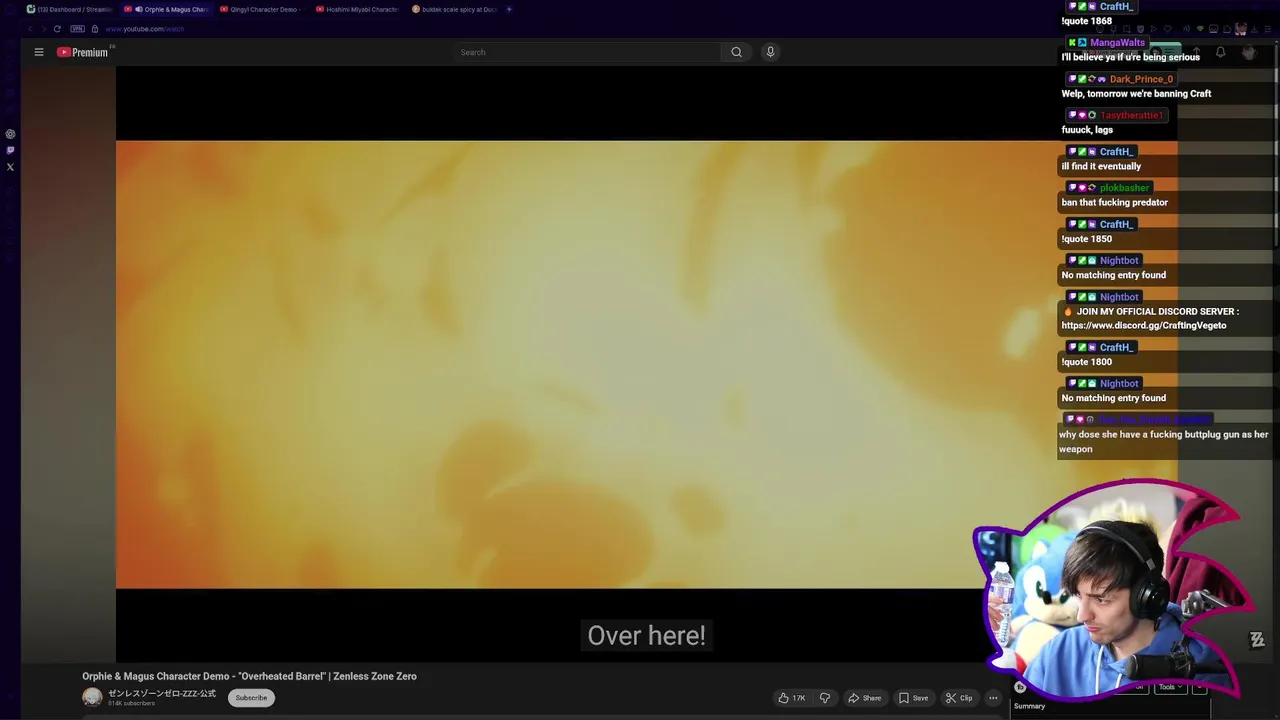Viewport: 1280px width, 720px height.
Task: Open the Discord invite link in chat
Action: tap(1144, 325)
